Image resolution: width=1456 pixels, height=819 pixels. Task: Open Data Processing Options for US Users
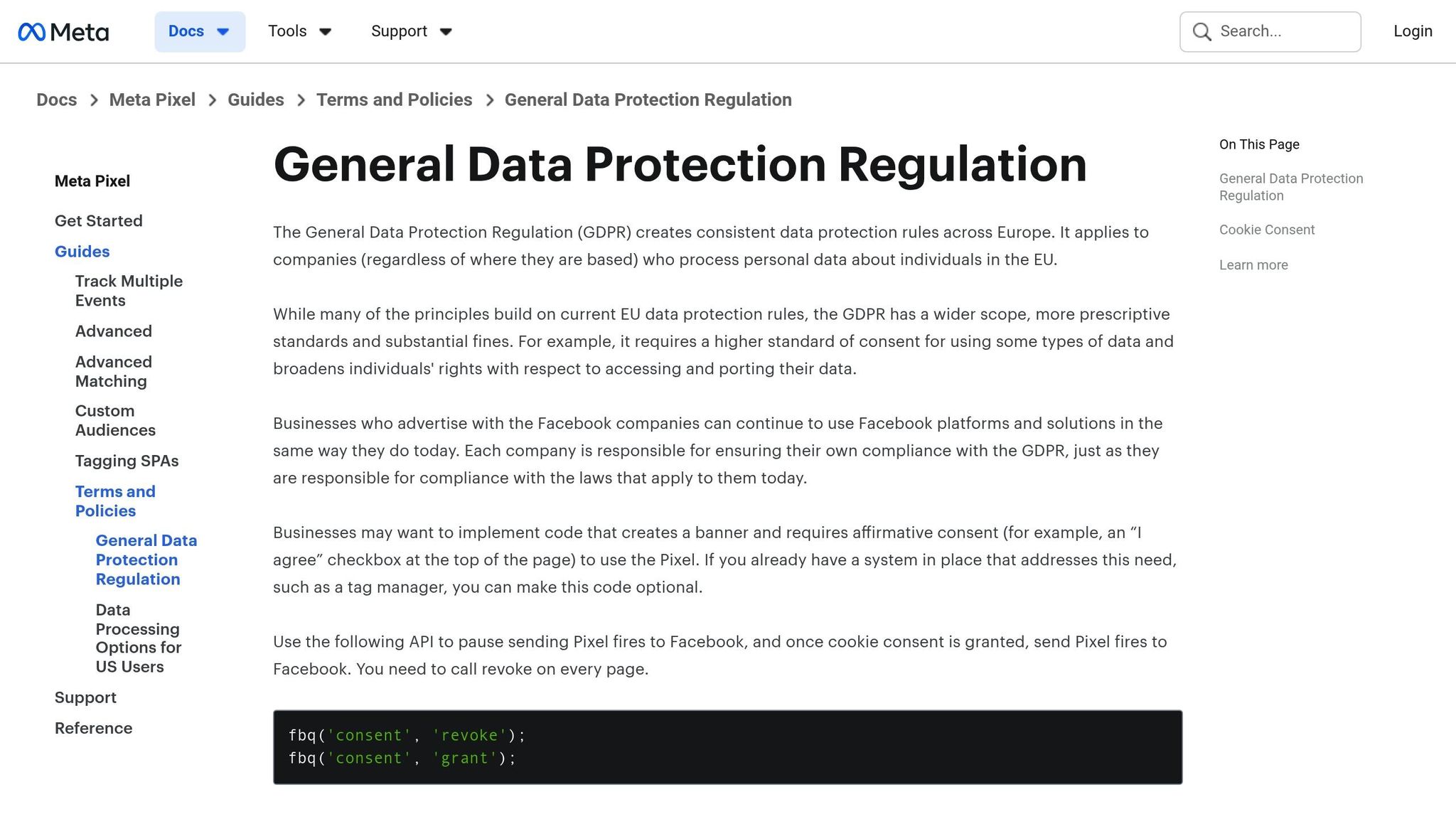(138, 638)
